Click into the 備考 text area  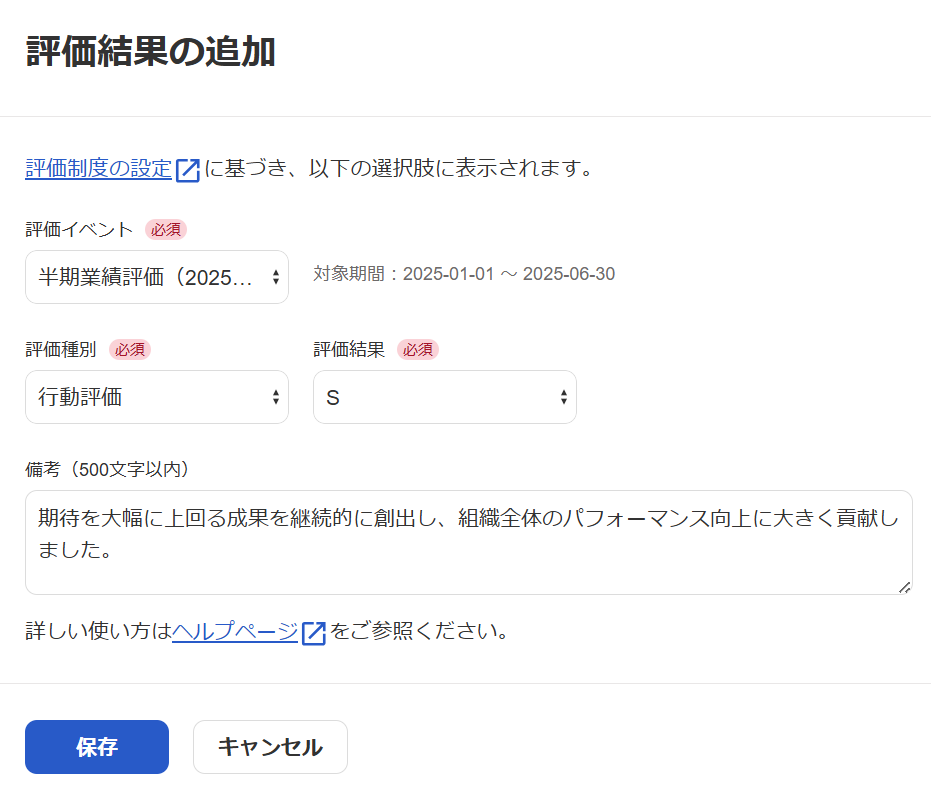468,543
